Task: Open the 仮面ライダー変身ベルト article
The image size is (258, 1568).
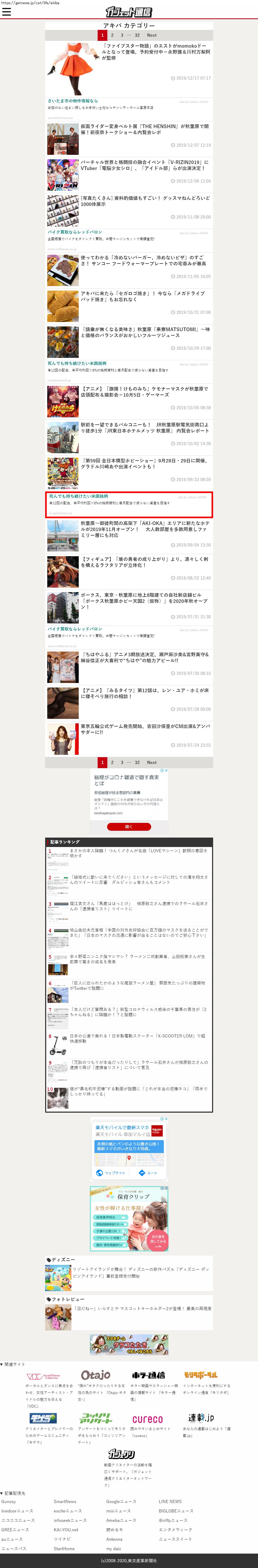Action: click(145, 129)
